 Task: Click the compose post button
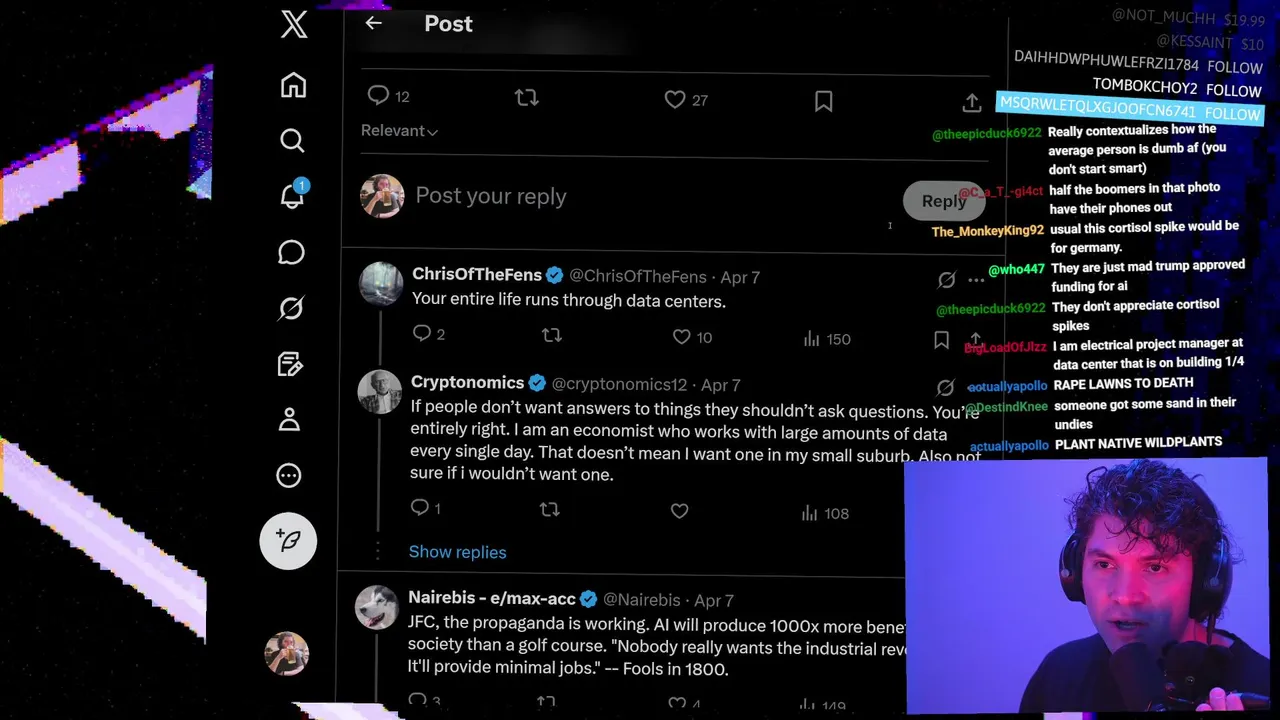pyautogui.click(x=288, y=541)
